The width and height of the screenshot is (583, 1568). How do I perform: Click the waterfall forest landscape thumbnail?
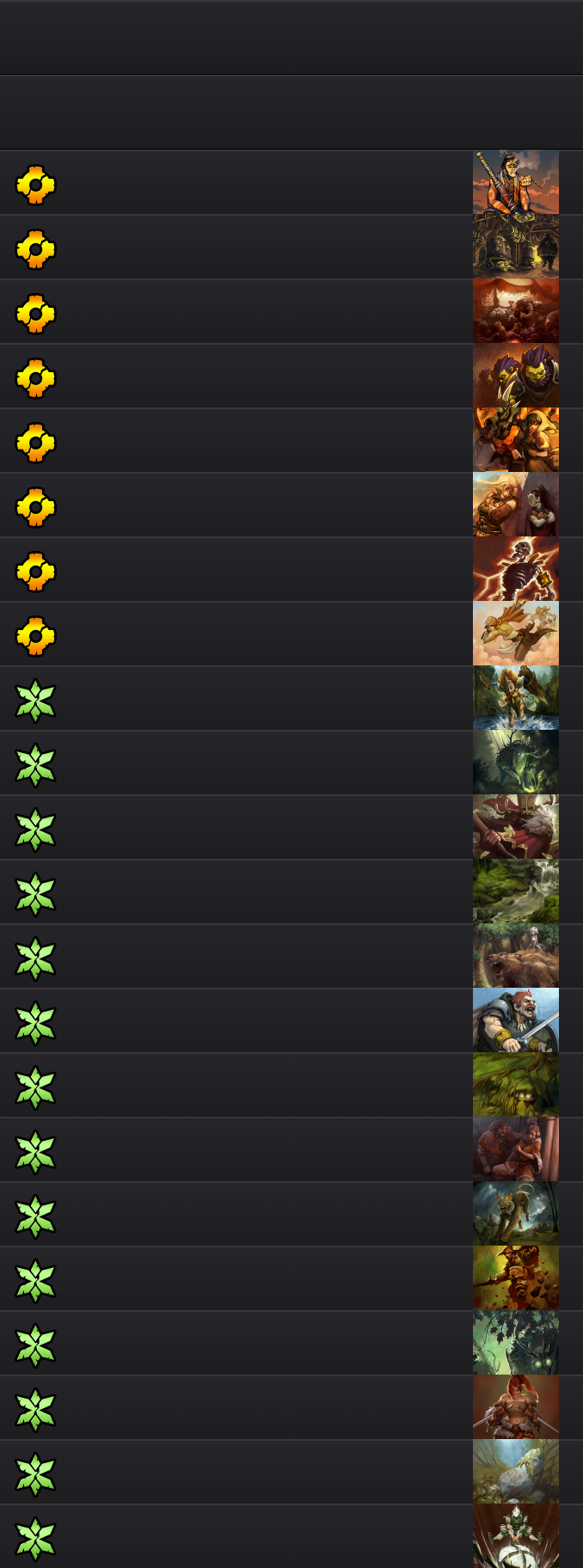516,891
